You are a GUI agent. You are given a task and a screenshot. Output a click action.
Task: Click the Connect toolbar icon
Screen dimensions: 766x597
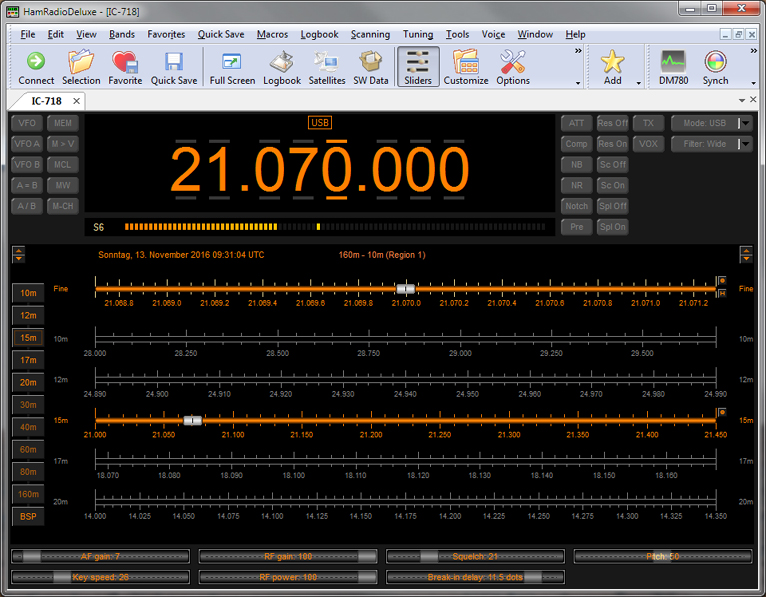(36, 67)
